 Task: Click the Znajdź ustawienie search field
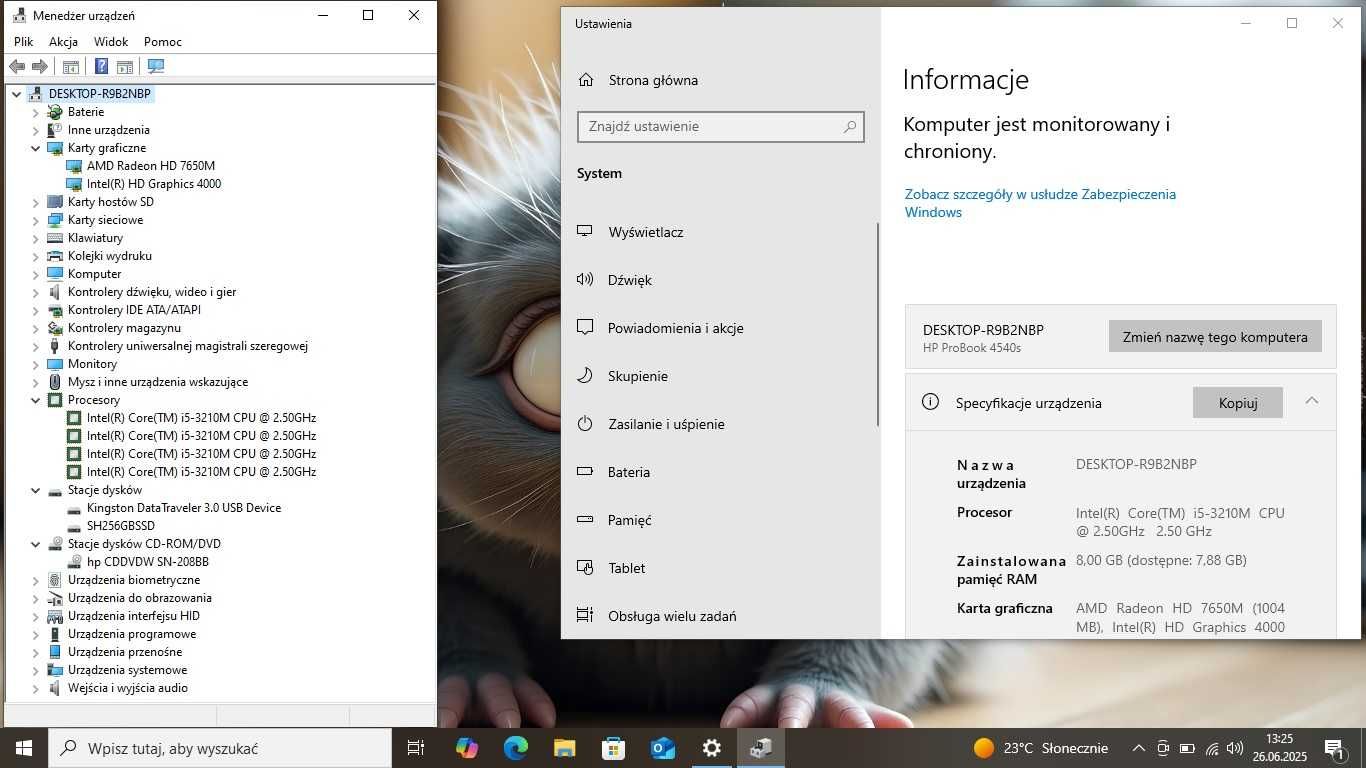tap(720, 127)
